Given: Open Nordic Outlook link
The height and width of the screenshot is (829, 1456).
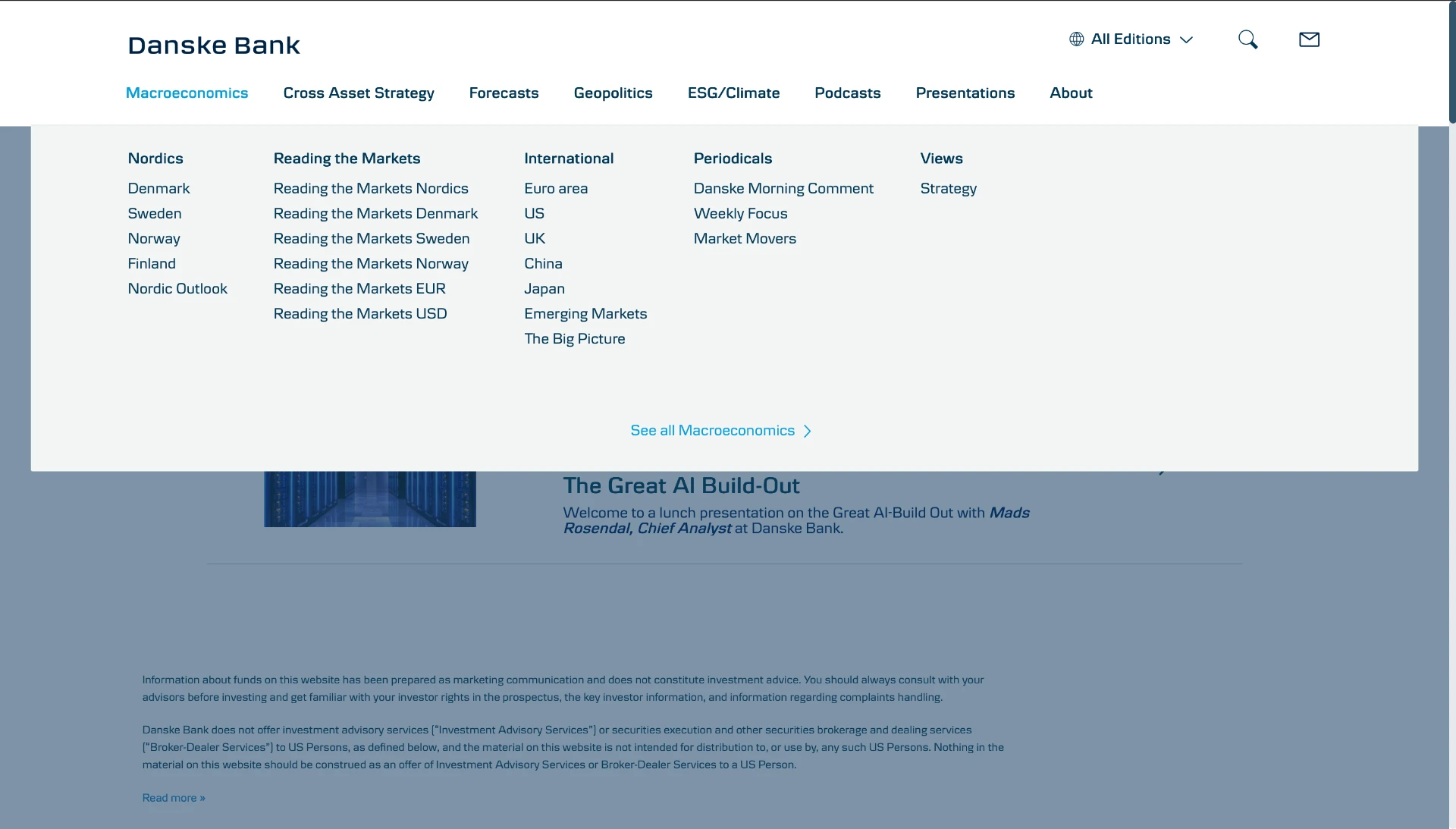Looking at the screenshot, I should click(x=177, y=288).
